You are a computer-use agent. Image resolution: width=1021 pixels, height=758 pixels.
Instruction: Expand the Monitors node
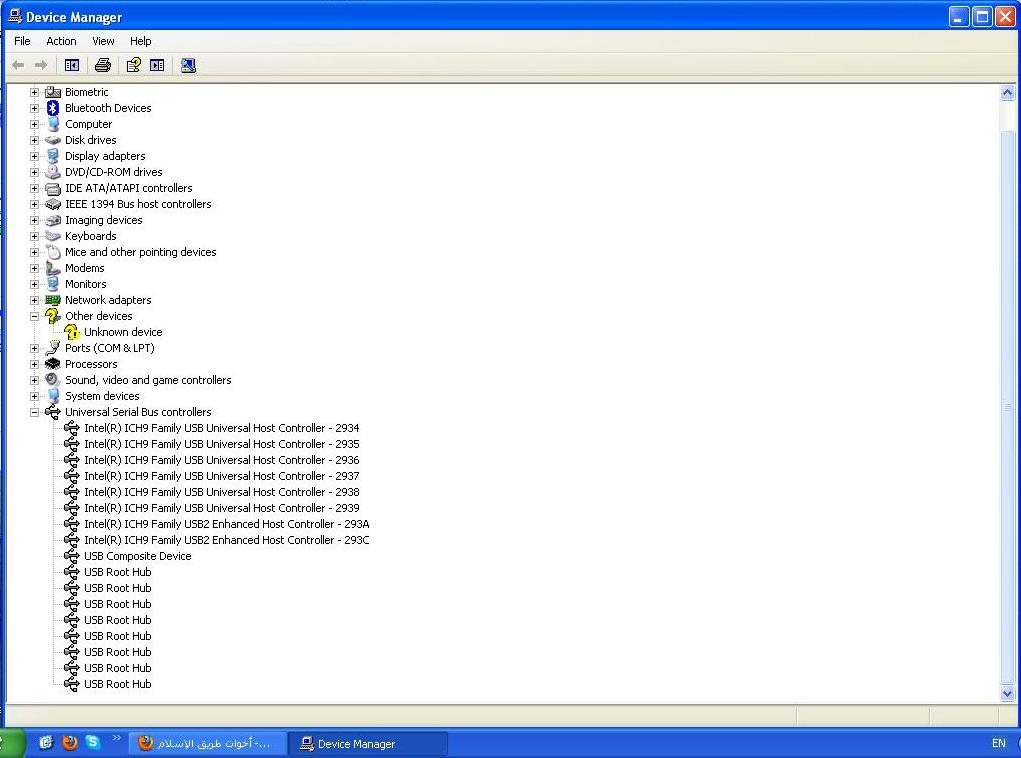pos(35,285)
